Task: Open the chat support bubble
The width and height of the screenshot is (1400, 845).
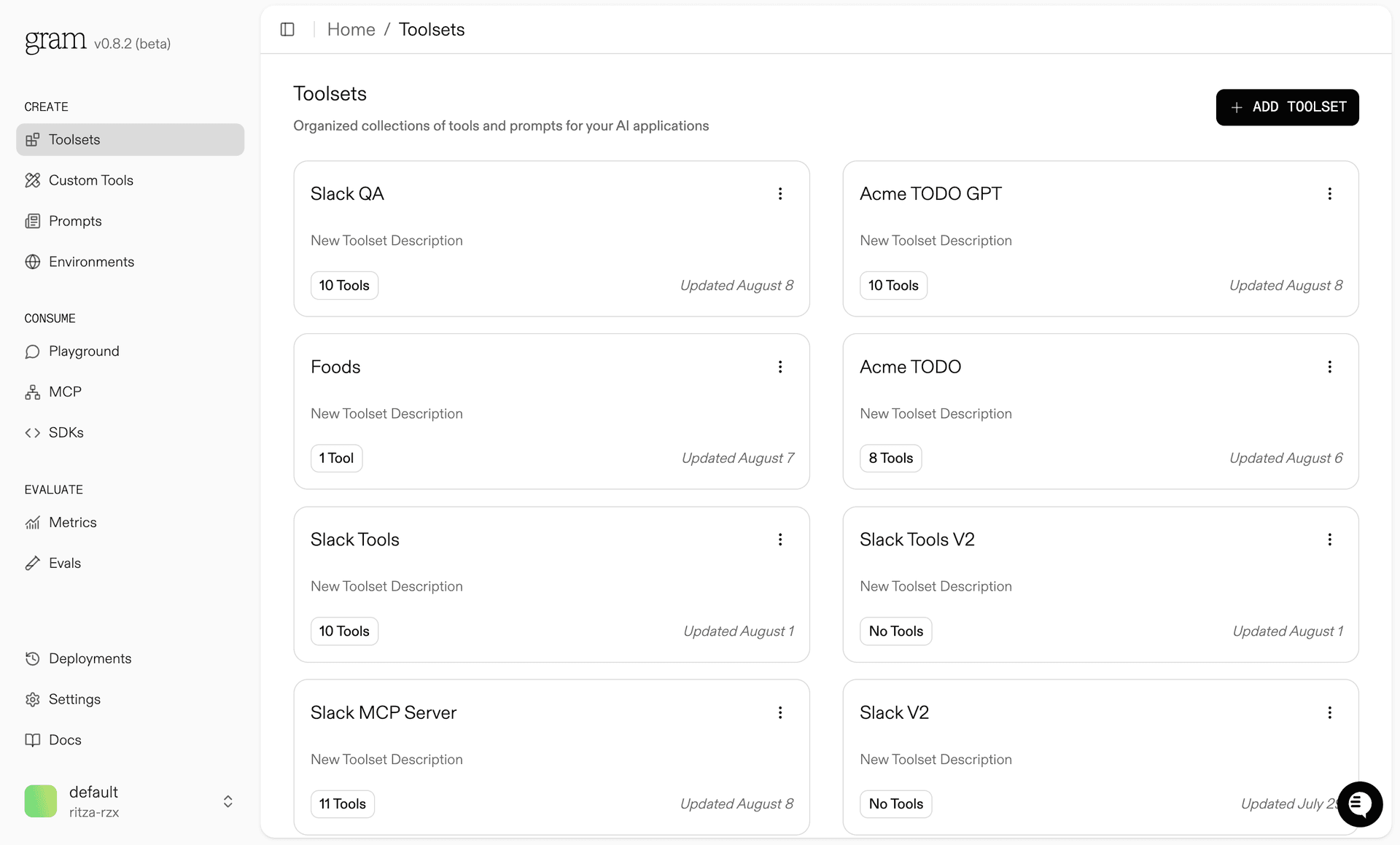Action: 1359,804
